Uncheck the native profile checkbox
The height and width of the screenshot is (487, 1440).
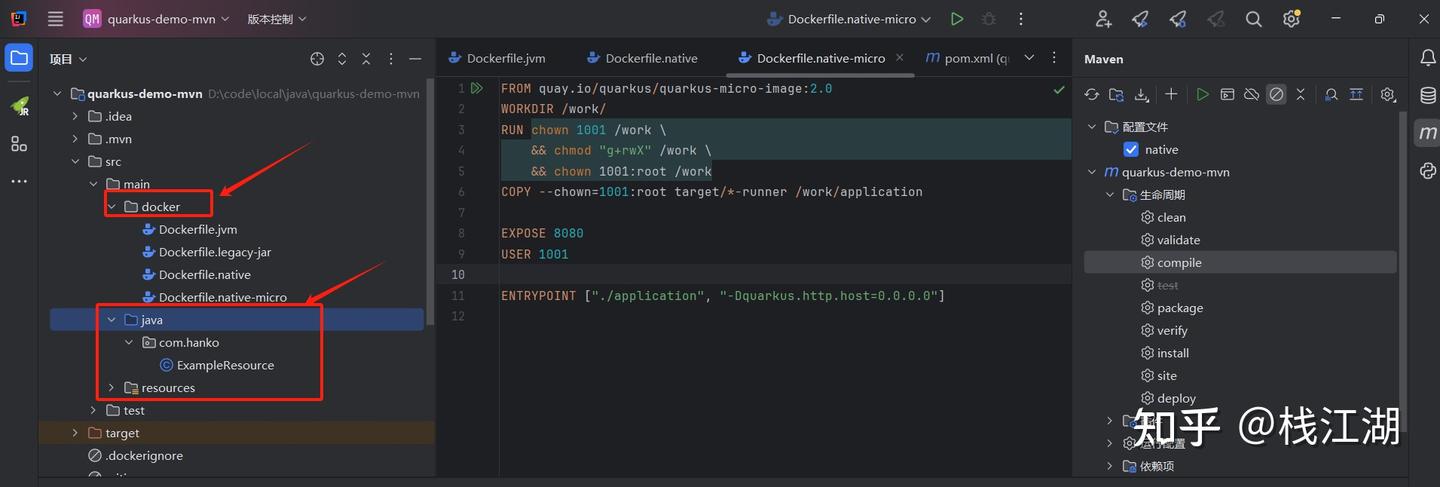[1131, 149]
